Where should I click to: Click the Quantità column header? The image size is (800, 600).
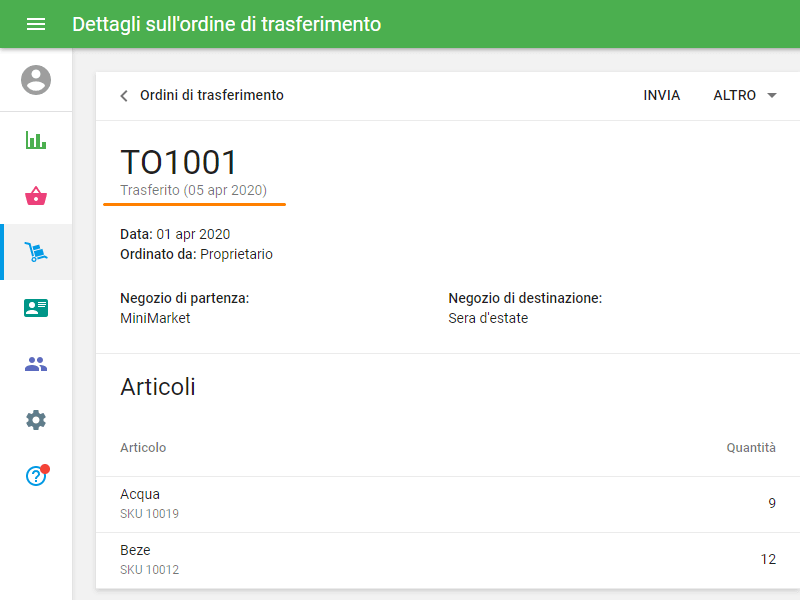click(x=751, y=447)
